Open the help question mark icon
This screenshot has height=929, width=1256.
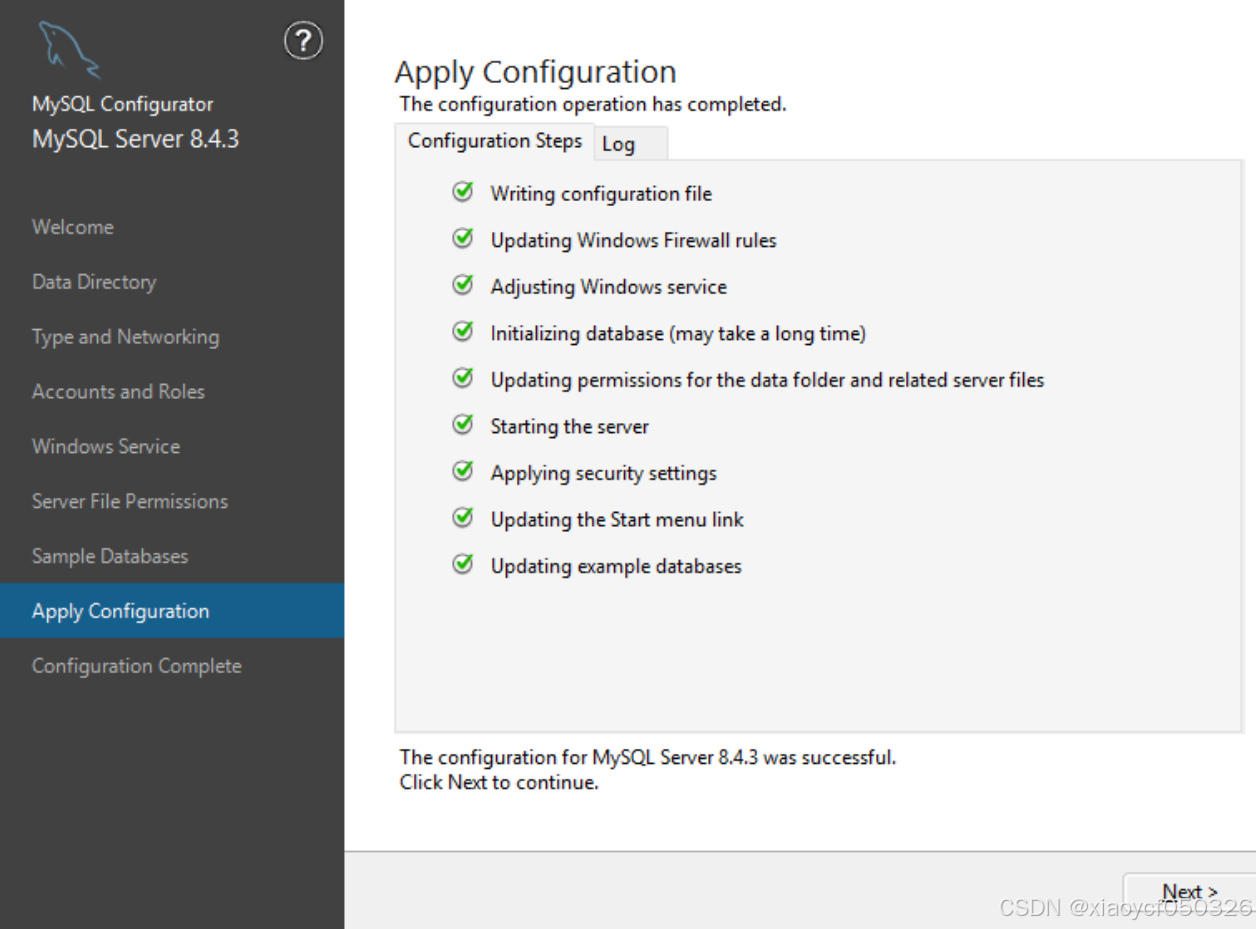(x=304, y=41)
